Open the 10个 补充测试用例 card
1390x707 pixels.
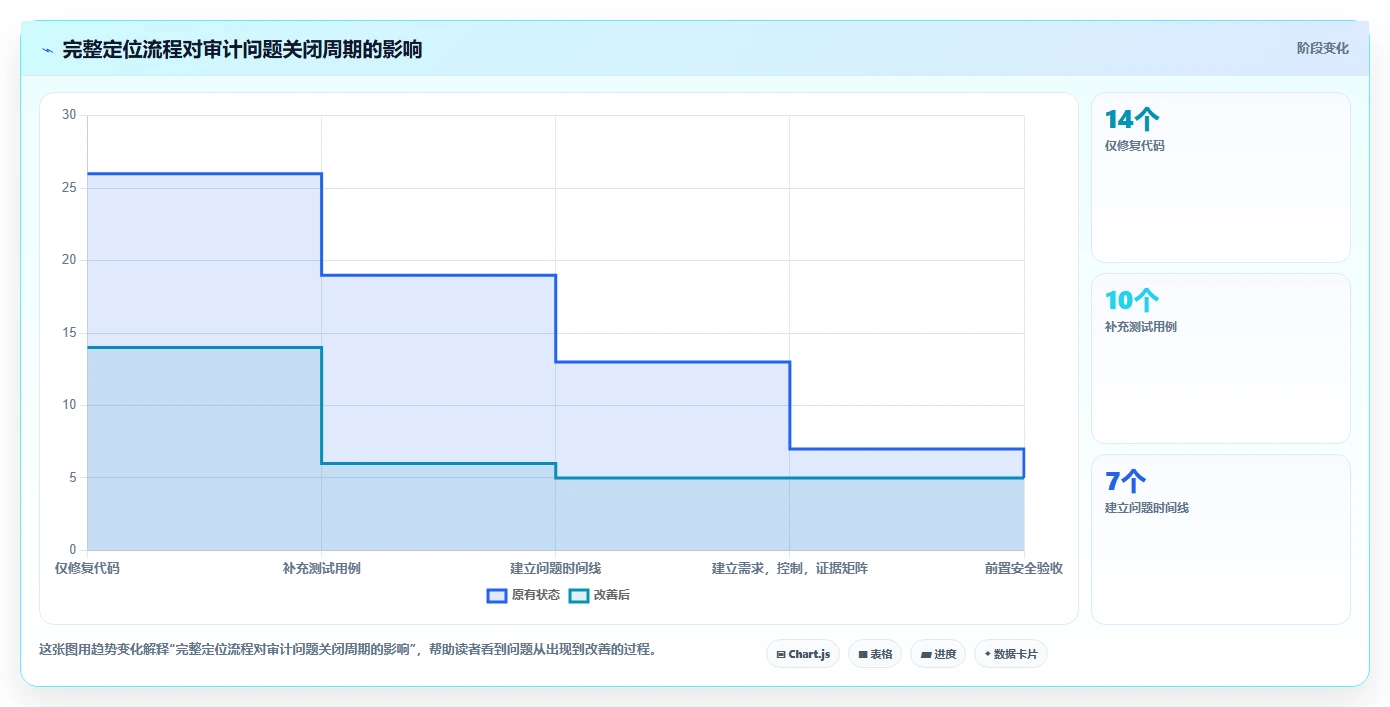click(1221, 358)
